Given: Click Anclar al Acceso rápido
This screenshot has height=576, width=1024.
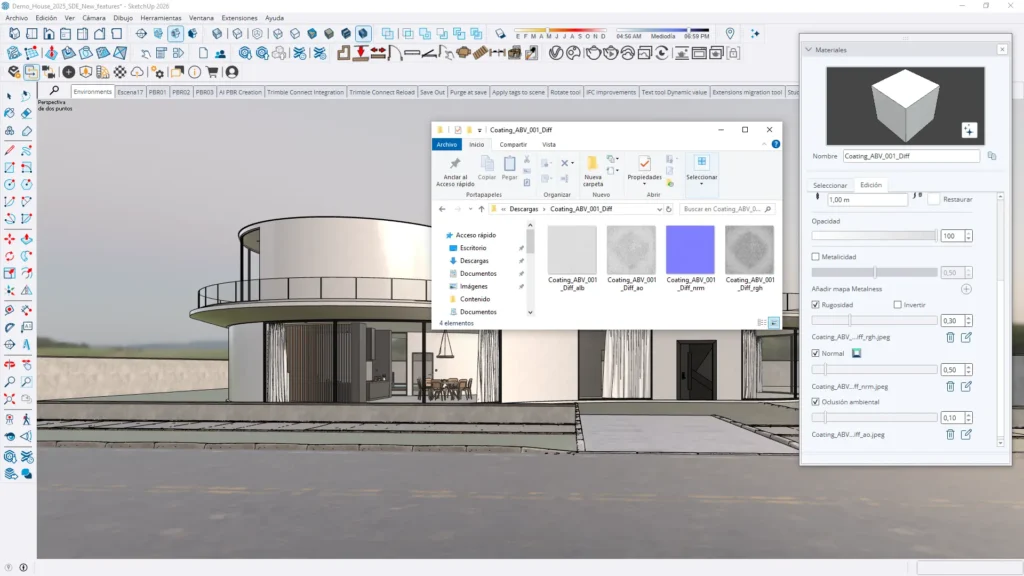Looking at the screenshot, I should point(455,171).
